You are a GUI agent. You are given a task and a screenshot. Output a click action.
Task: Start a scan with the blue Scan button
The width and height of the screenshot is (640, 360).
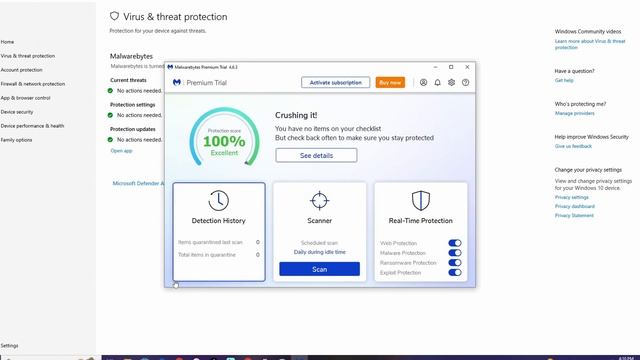[320, 269]
